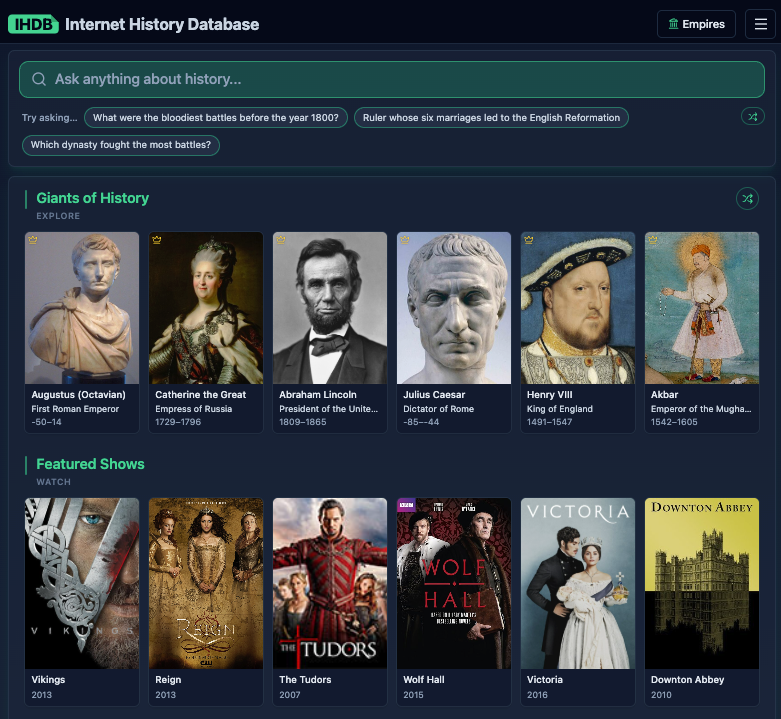Select the Which dynasty fought most battles chip
The height and width of the screenshot is (719, 781).
pos(121,145)
